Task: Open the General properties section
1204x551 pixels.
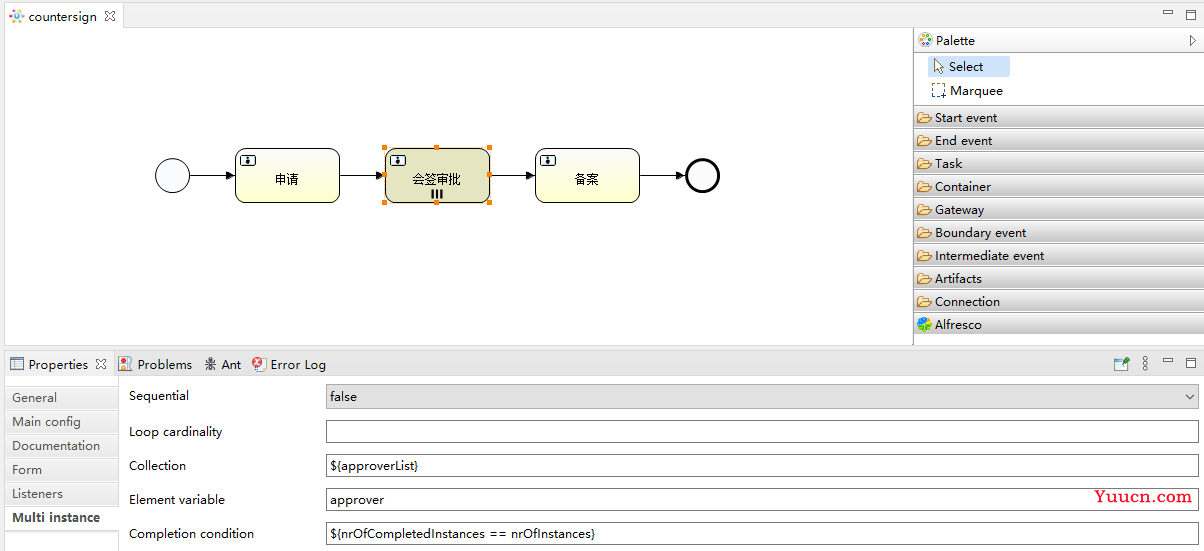Action: pos(61,397)
